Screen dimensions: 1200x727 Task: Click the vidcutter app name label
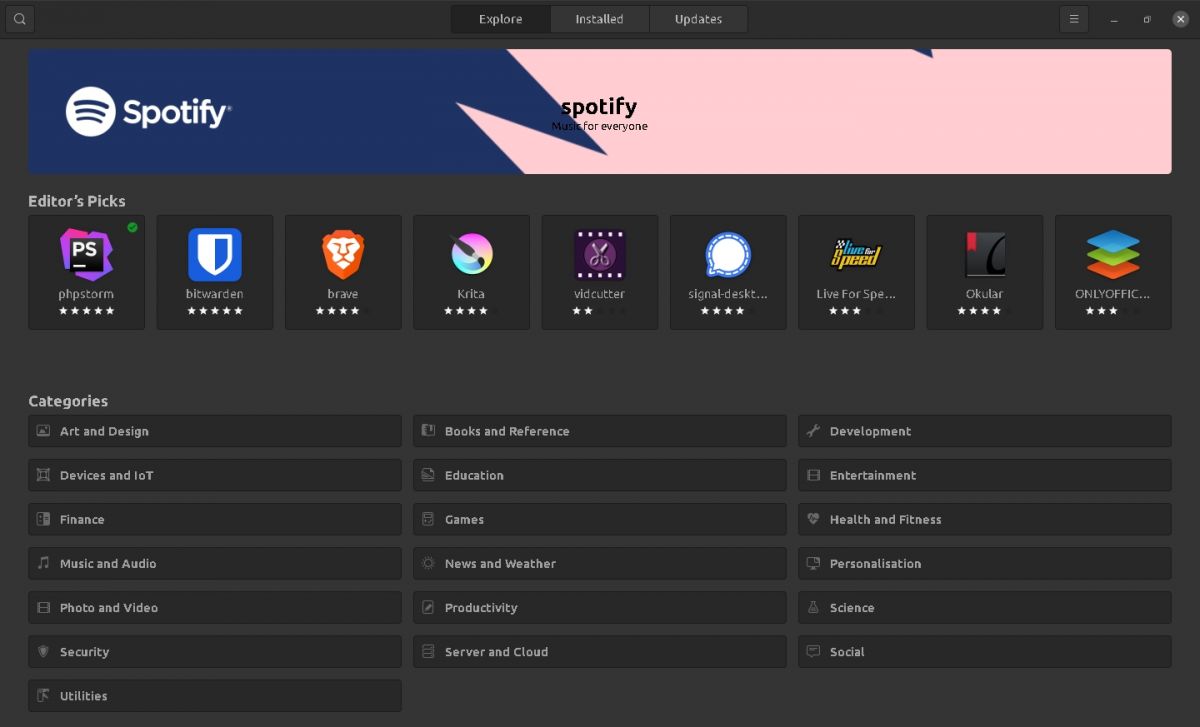click(x=600, y=294)
